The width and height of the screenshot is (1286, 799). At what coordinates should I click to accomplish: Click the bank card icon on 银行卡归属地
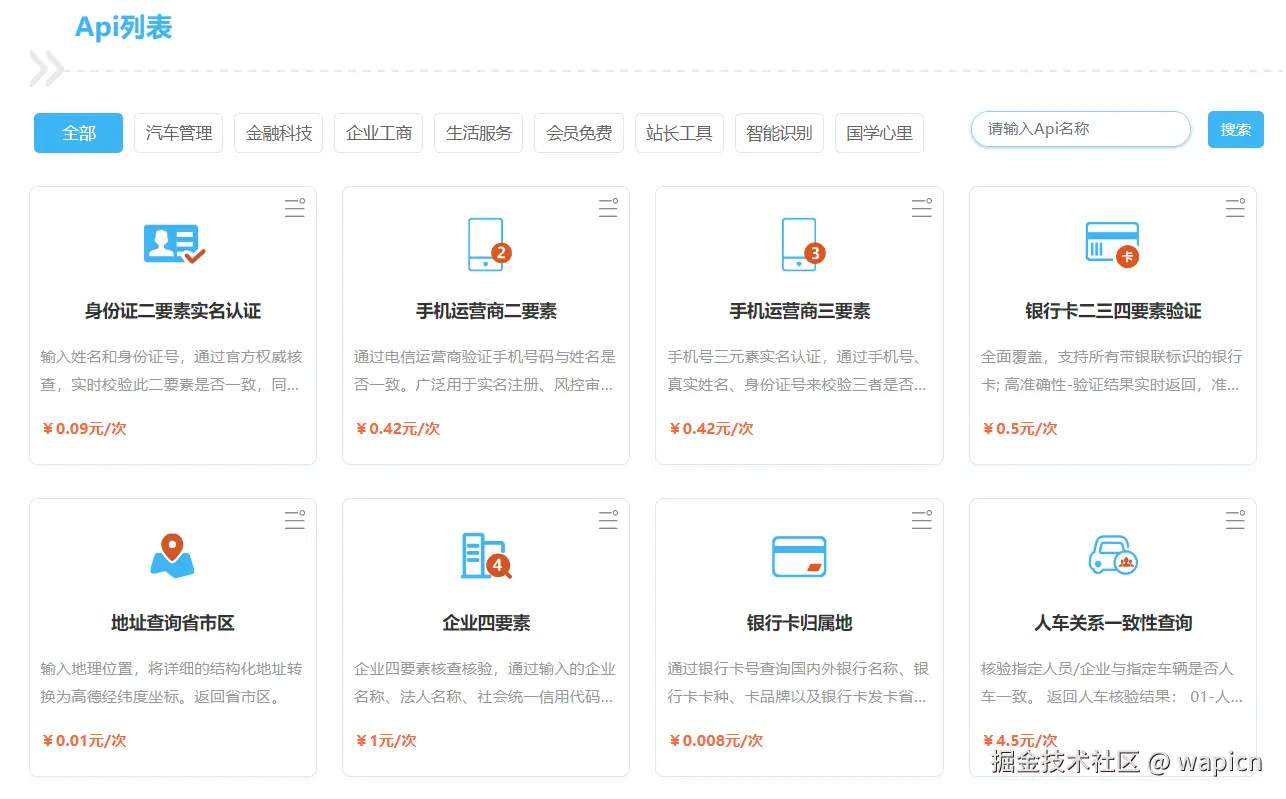click(799, 556)
